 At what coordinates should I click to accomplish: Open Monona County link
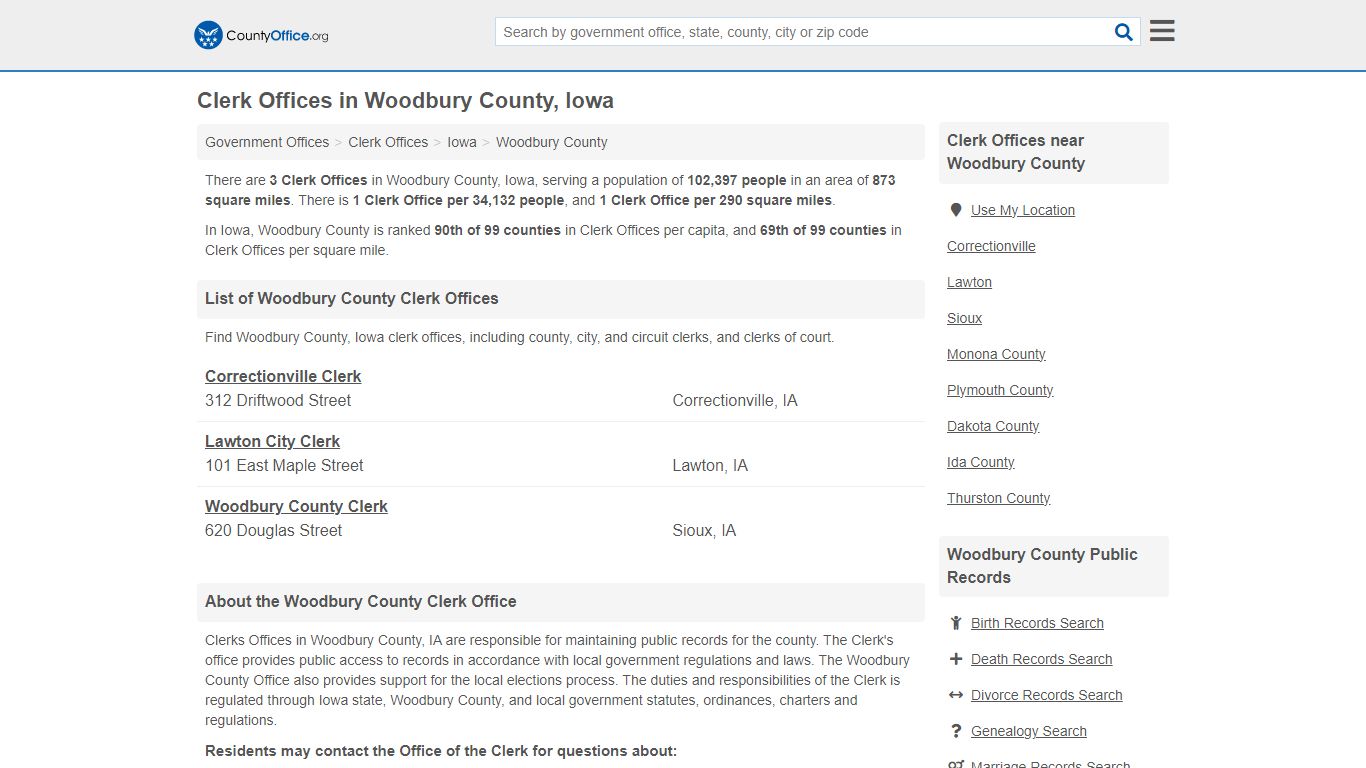[x=996, y=354]
